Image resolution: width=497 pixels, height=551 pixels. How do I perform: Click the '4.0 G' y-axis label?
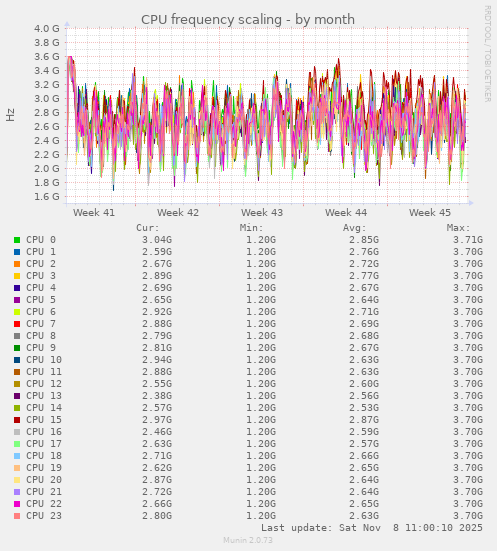[47, 28]
